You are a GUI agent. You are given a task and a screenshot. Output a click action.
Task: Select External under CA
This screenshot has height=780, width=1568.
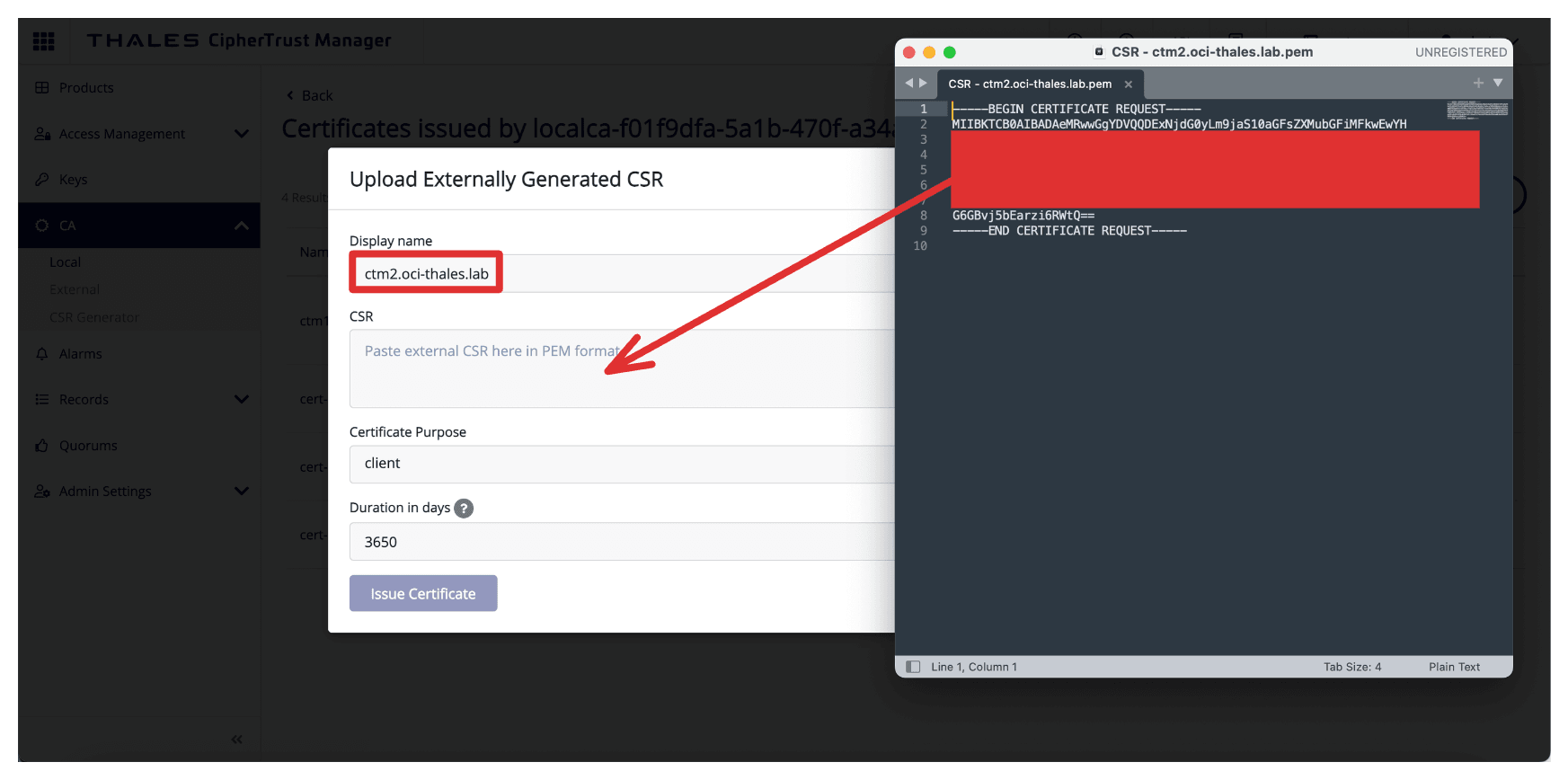[x=75, y=289]
